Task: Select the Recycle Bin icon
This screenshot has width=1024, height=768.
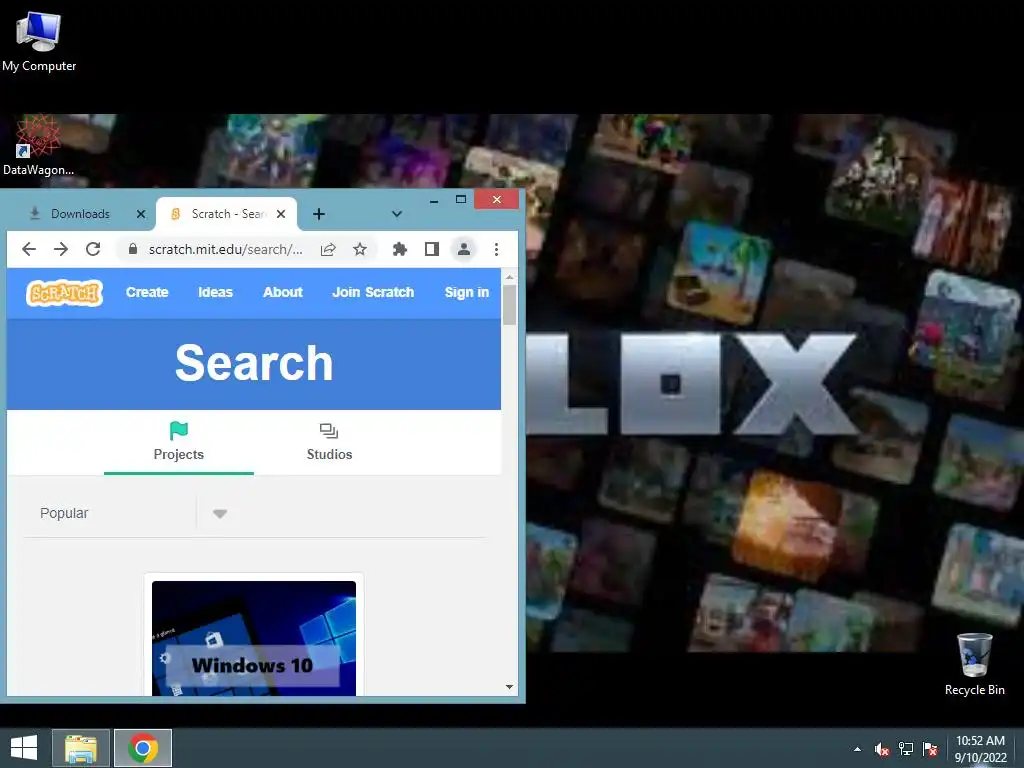Action: click(x=974, y=664)
